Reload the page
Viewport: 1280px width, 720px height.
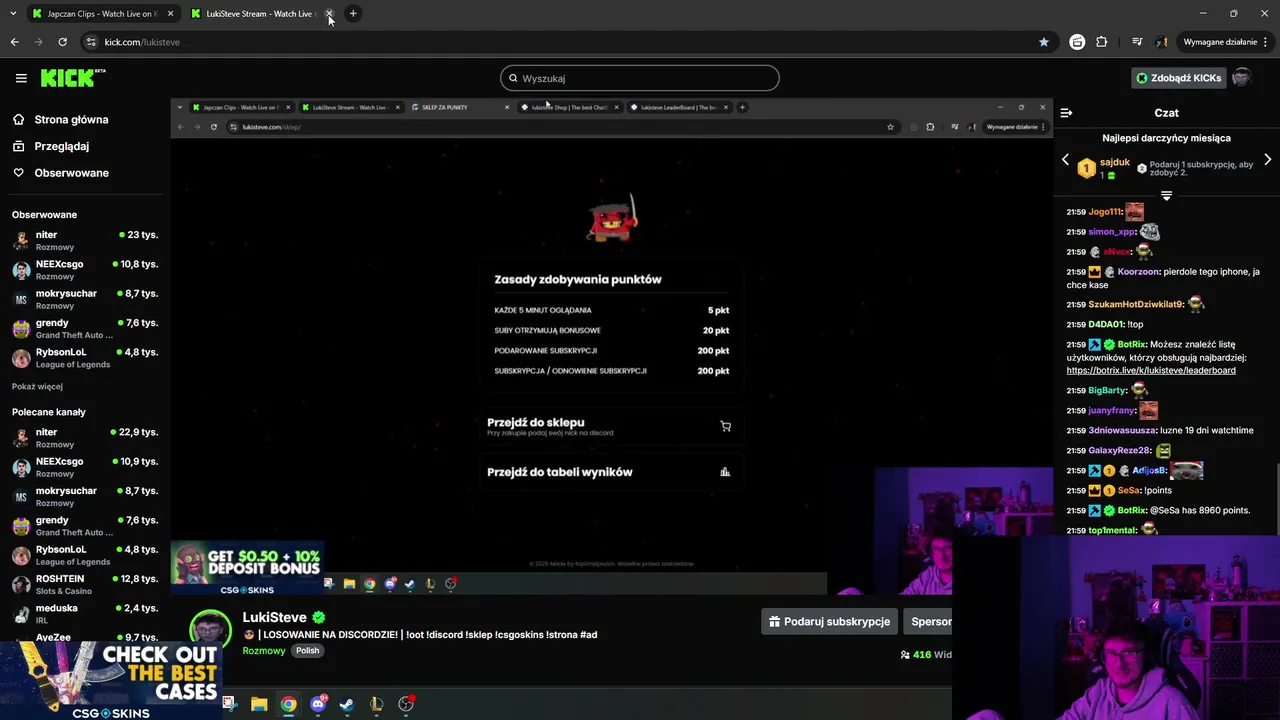click(62, 42)
